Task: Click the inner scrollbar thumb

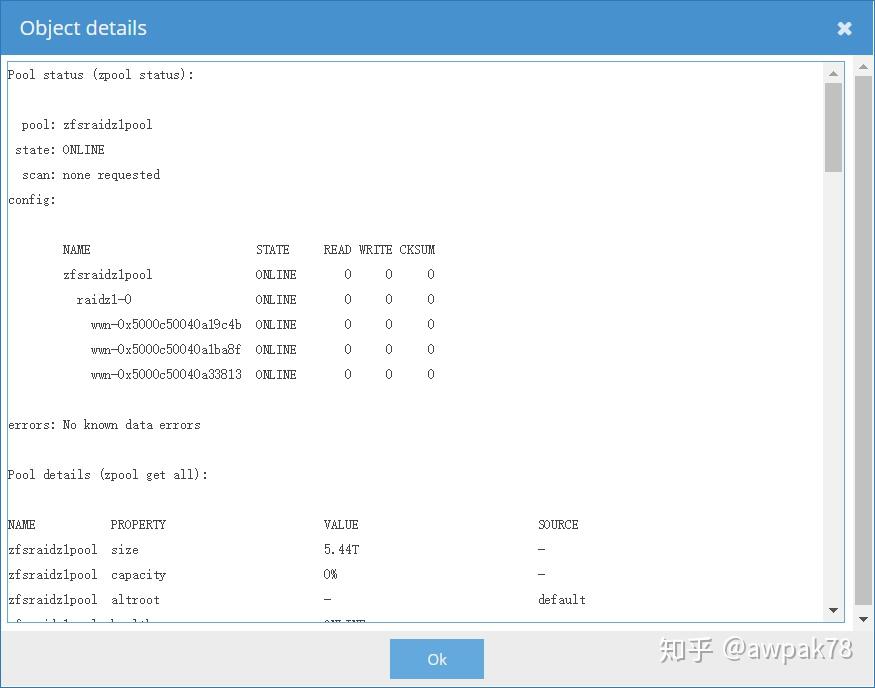Action: [833, 125]
